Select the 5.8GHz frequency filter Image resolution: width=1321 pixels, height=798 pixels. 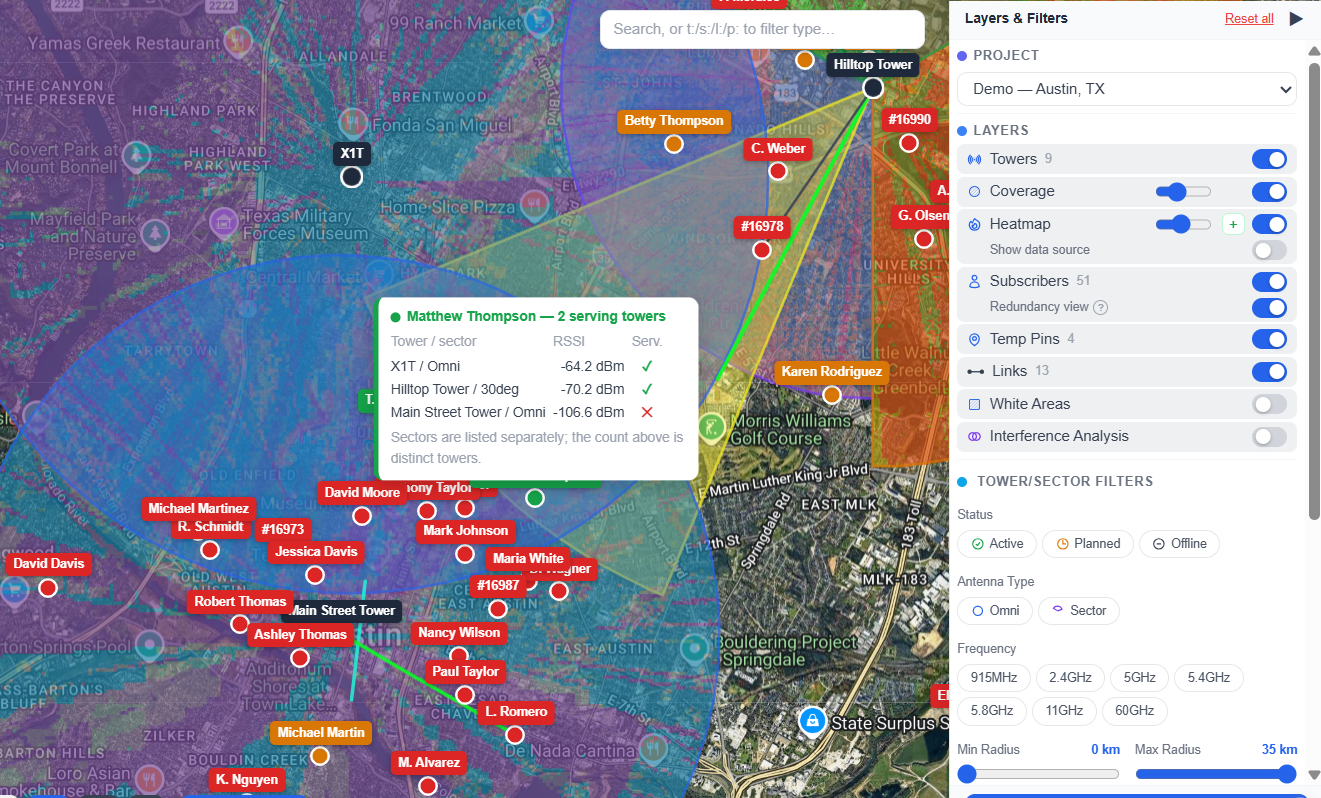pos(991,711)
